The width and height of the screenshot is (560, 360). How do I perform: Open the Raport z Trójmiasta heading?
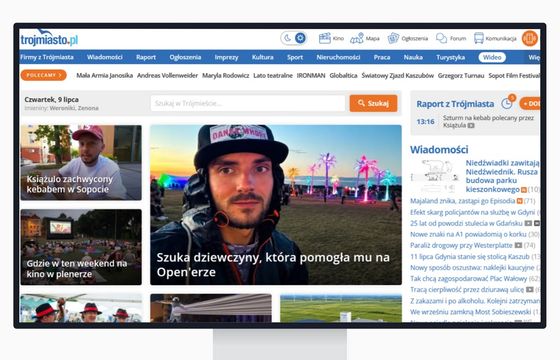(x=455, y=104)
